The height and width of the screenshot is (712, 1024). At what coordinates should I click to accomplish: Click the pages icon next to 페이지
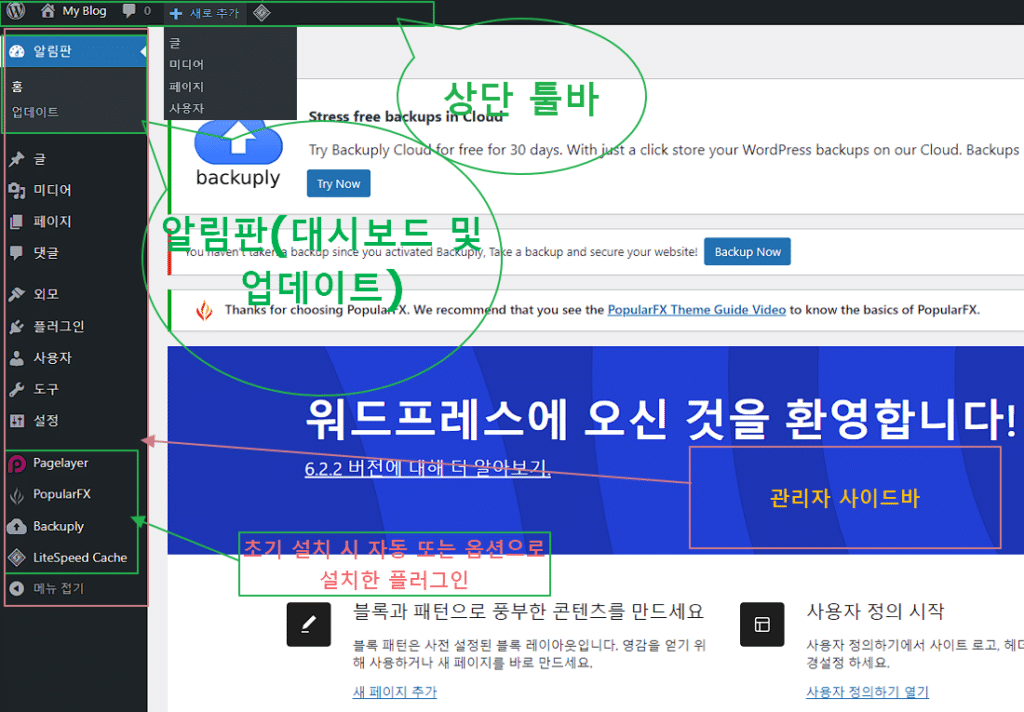(x=17, y=221)
